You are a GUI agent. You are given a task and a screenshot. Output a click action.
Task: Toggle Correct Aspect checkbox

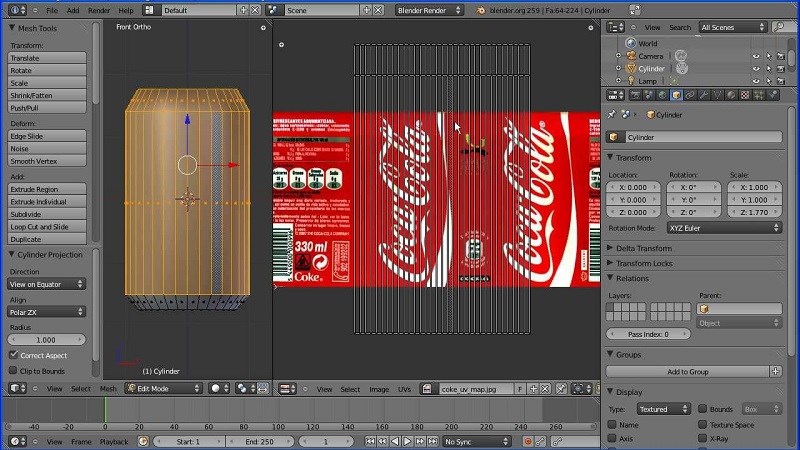[x=13, y=355]
